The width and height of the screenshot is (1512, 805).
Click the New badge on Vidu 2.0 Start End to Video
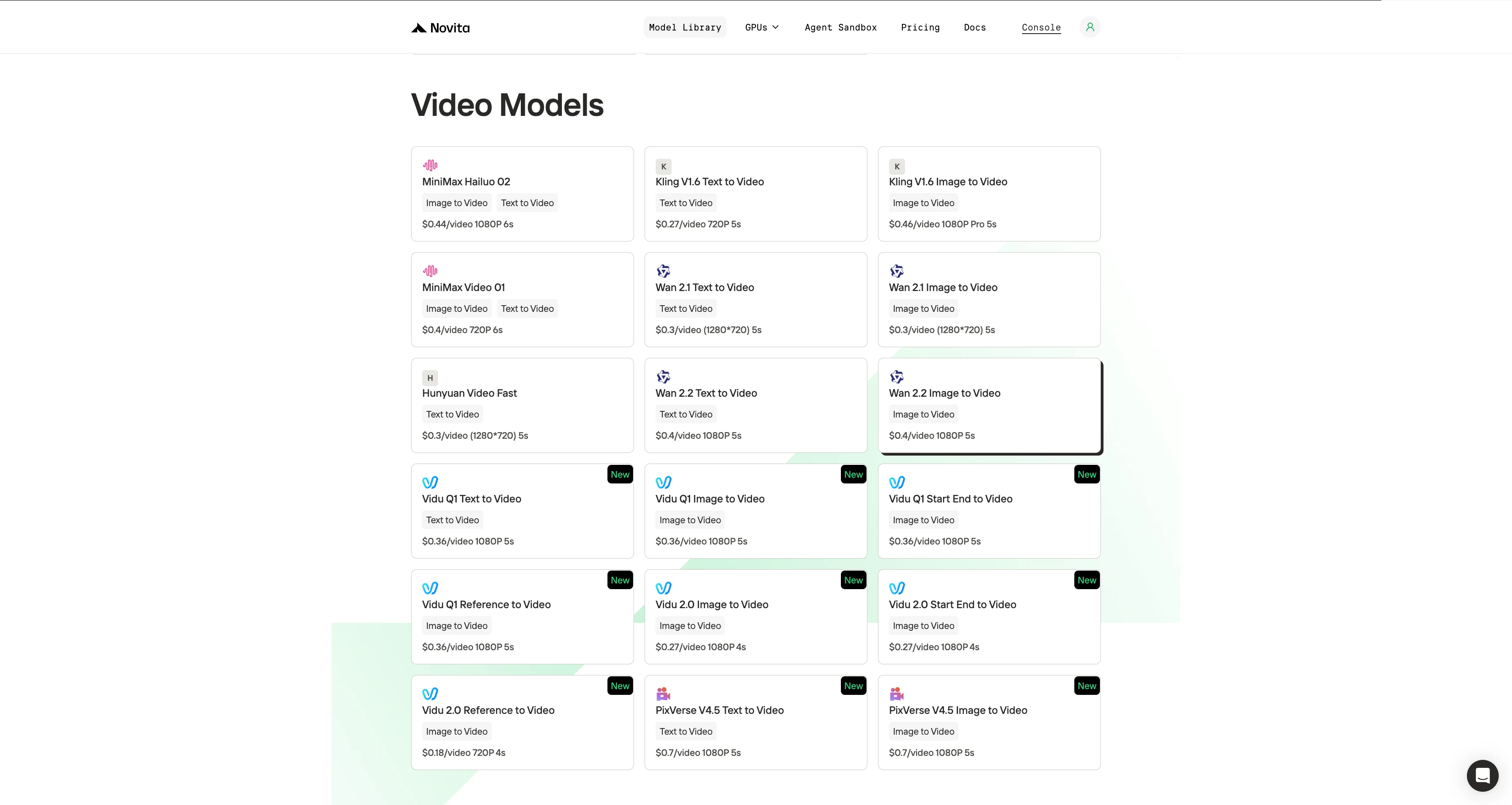[x=1087, y=580]
